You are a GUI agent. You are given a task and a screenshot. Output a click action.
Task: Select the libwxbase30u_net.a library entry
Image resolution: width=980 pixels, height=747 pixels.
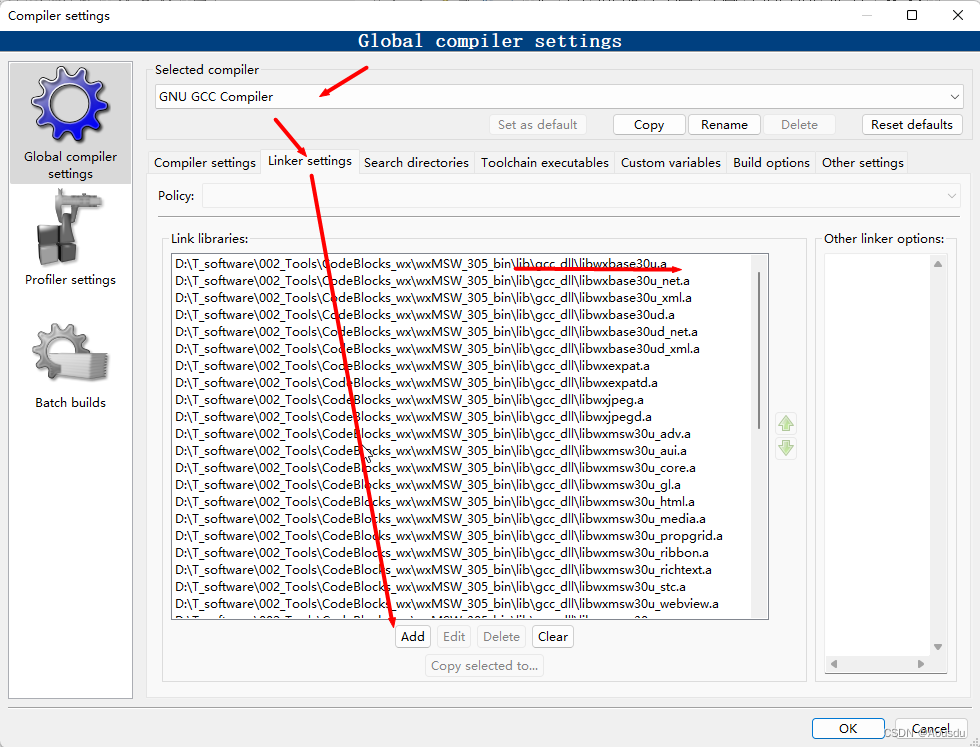[x=400, y=281]
